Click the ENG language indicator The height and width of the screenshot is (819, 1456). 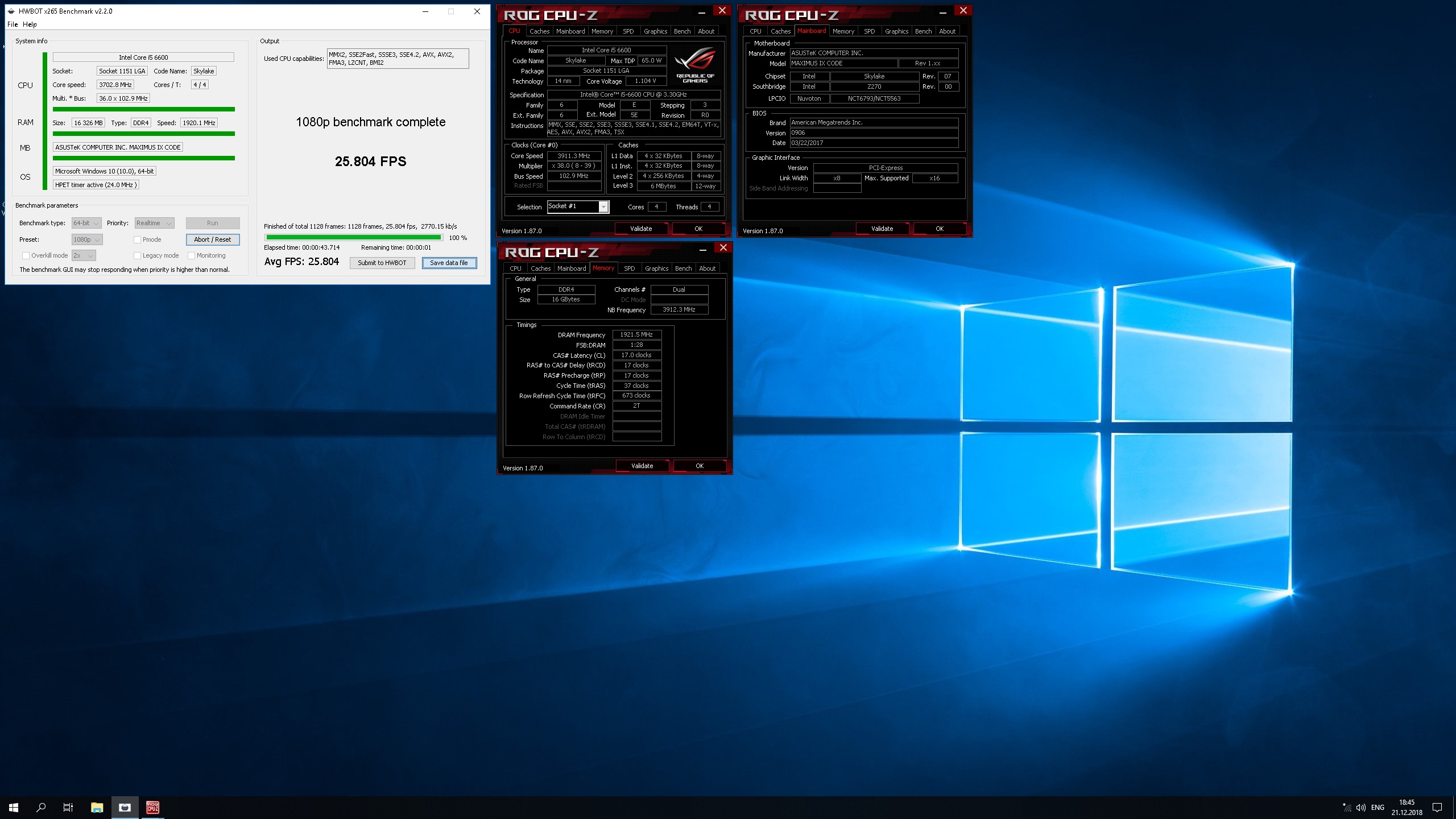point(1378,808)
